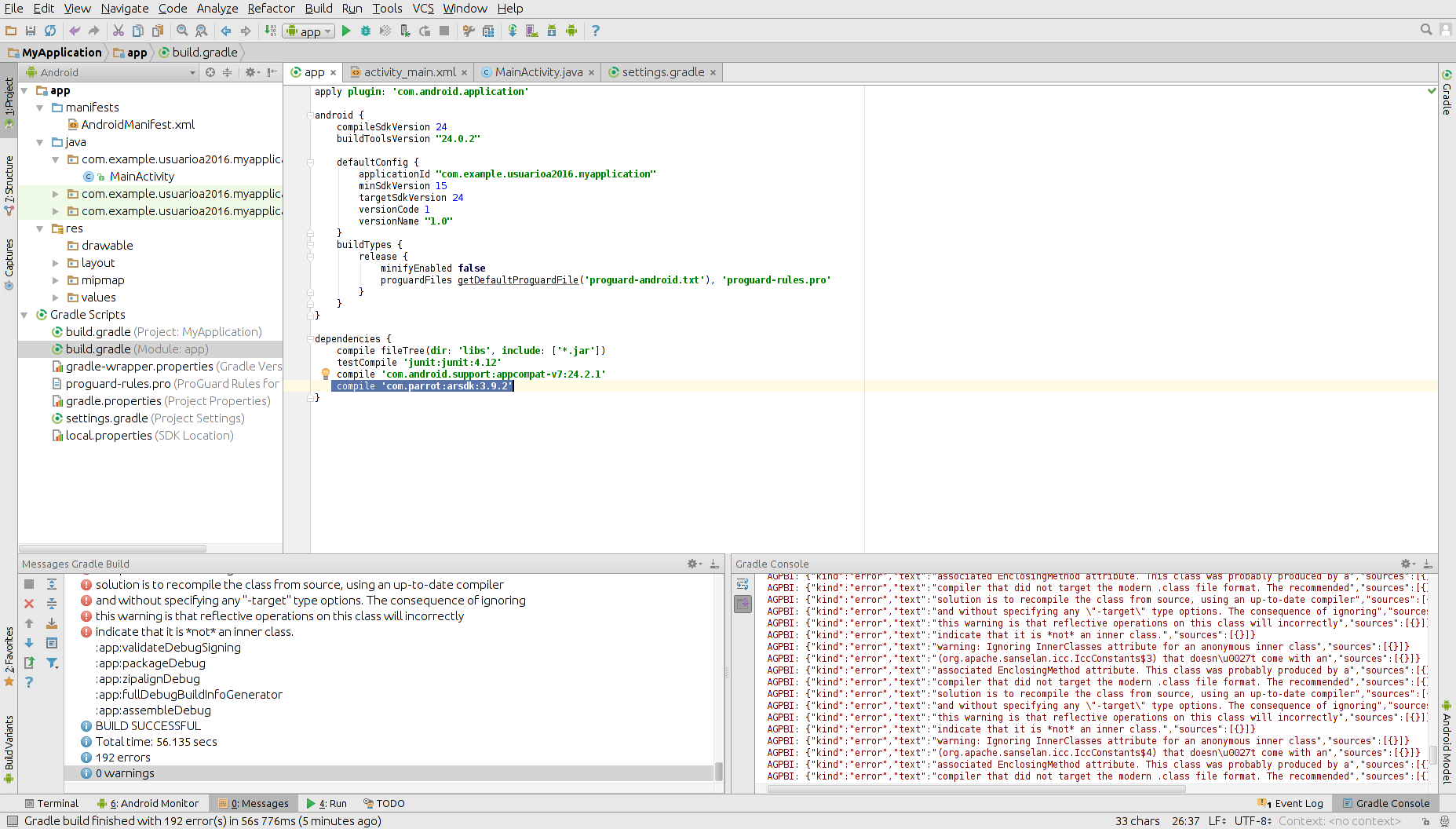
Task: Collapse the java folder node
Action: click(x=40, y=142)
